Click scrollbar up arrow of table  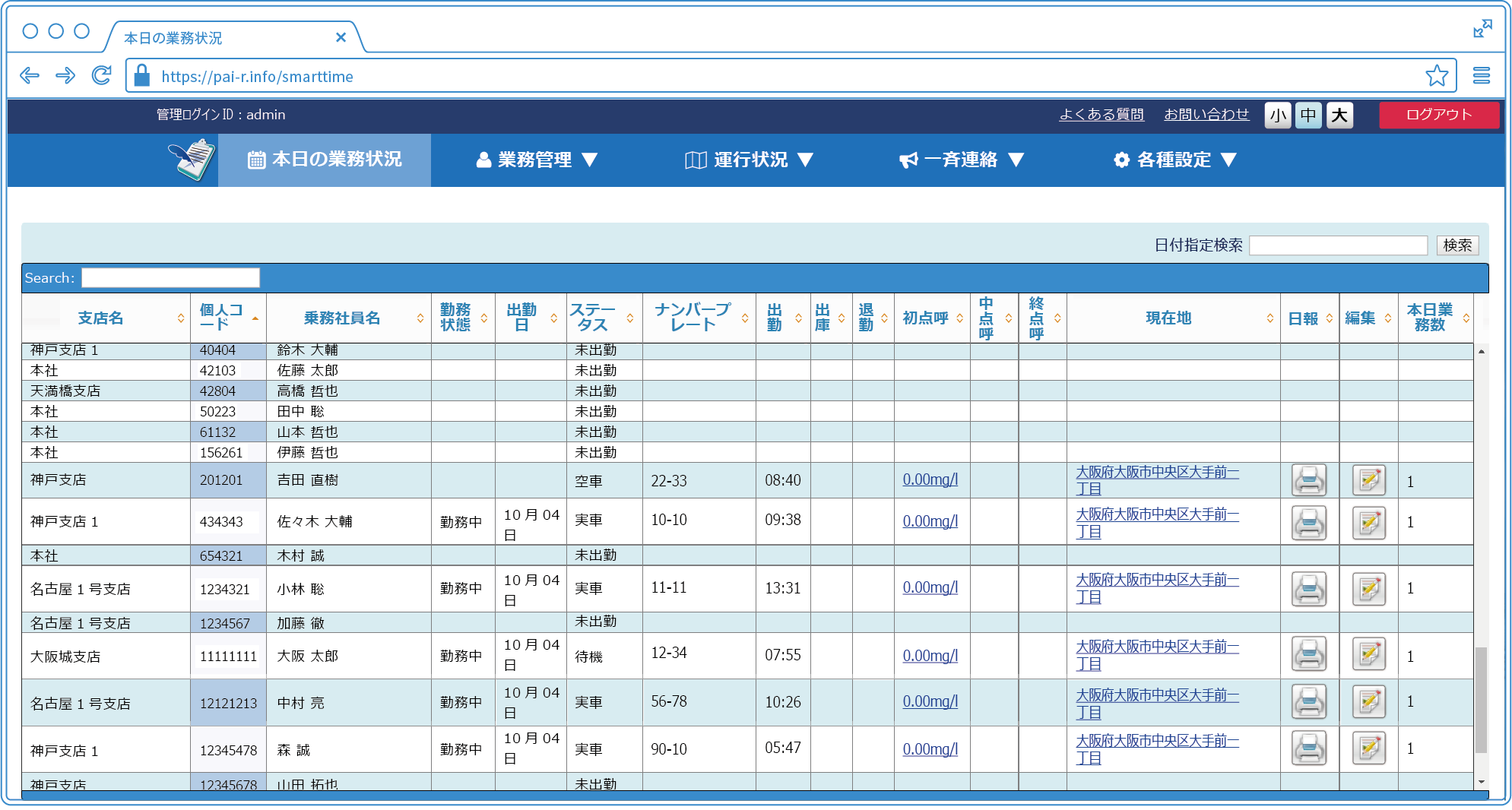point(1481,351)
